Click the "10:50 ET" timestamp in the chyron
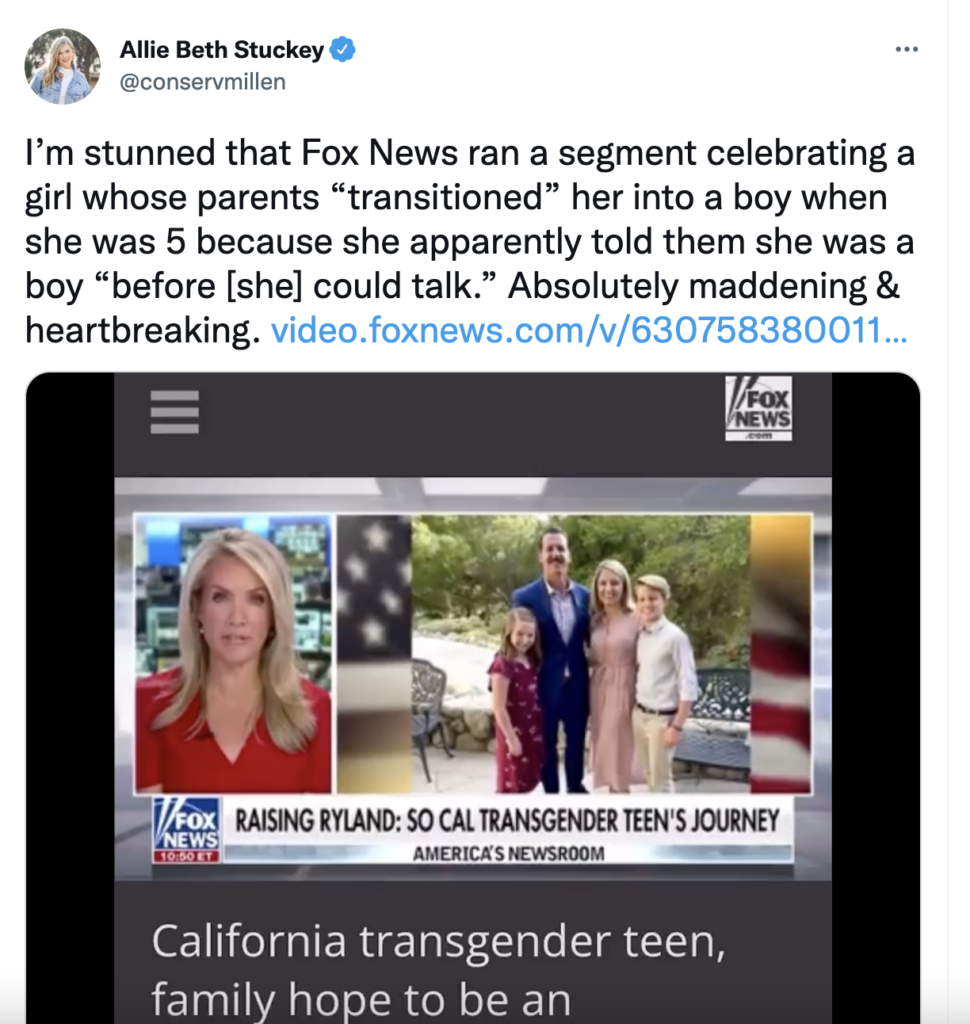 (185, 856)
